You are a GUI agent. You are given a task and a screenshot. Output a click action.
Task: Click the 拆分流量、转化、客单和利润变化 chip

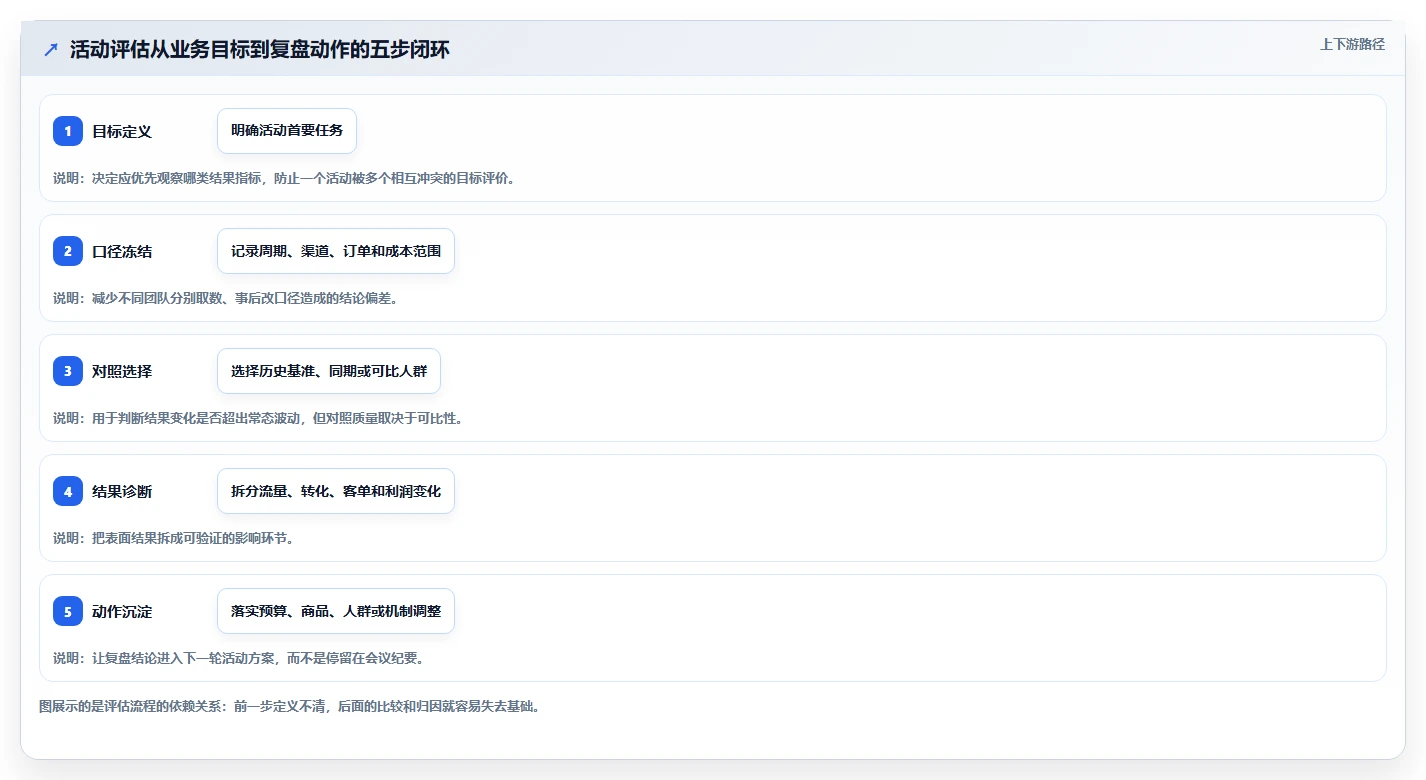[336, 491]
